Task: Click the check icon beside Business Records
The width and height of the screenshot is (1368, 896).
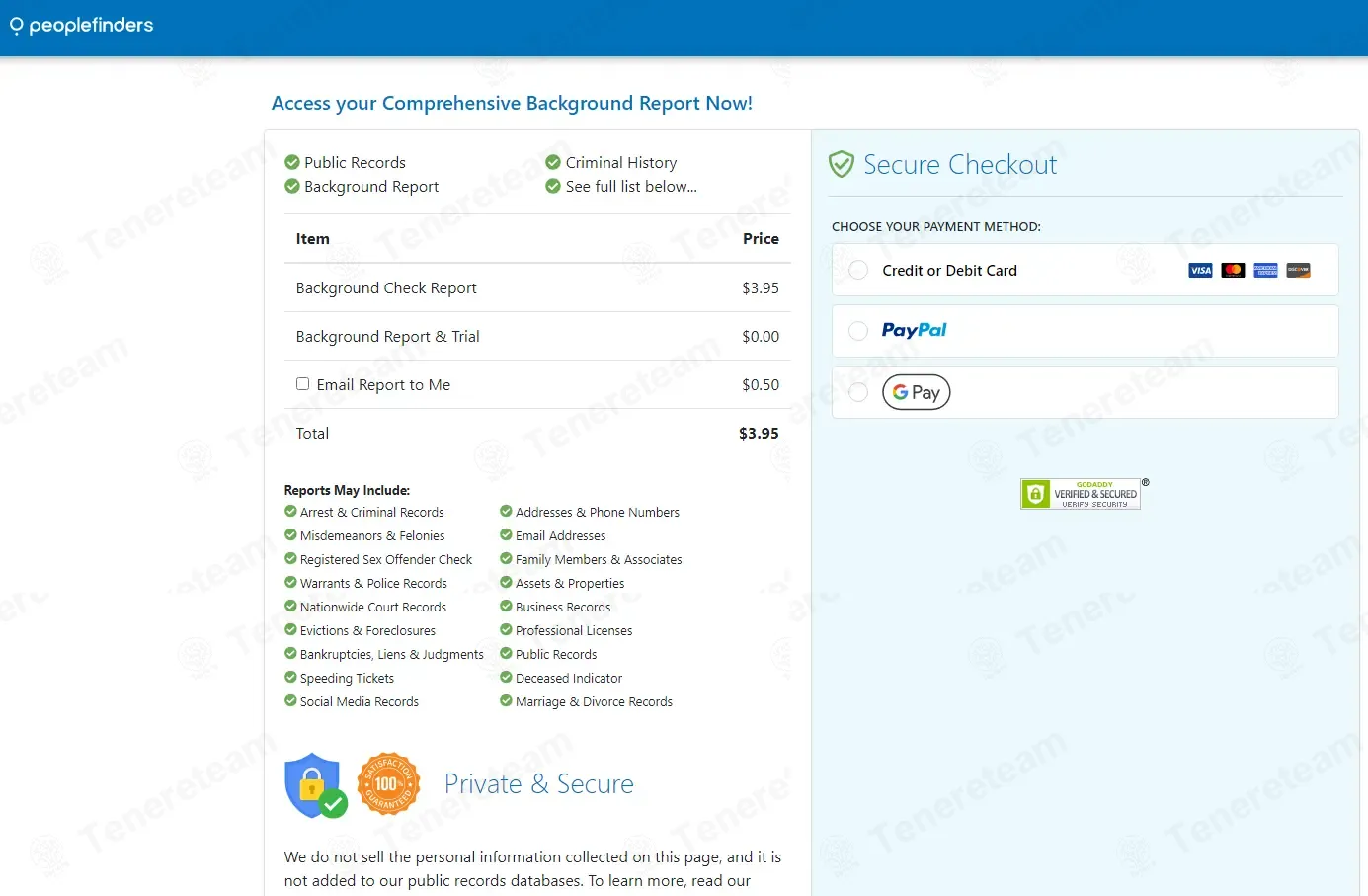Action: pos(506,607)
